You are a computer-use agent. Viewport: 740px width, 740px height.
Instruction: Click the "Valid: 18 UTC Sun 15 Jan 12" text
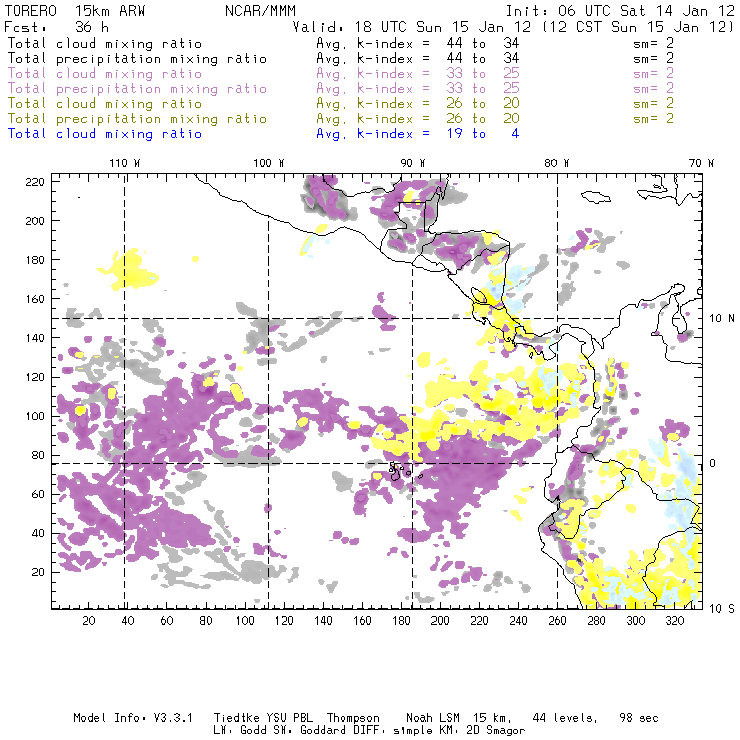412,27
